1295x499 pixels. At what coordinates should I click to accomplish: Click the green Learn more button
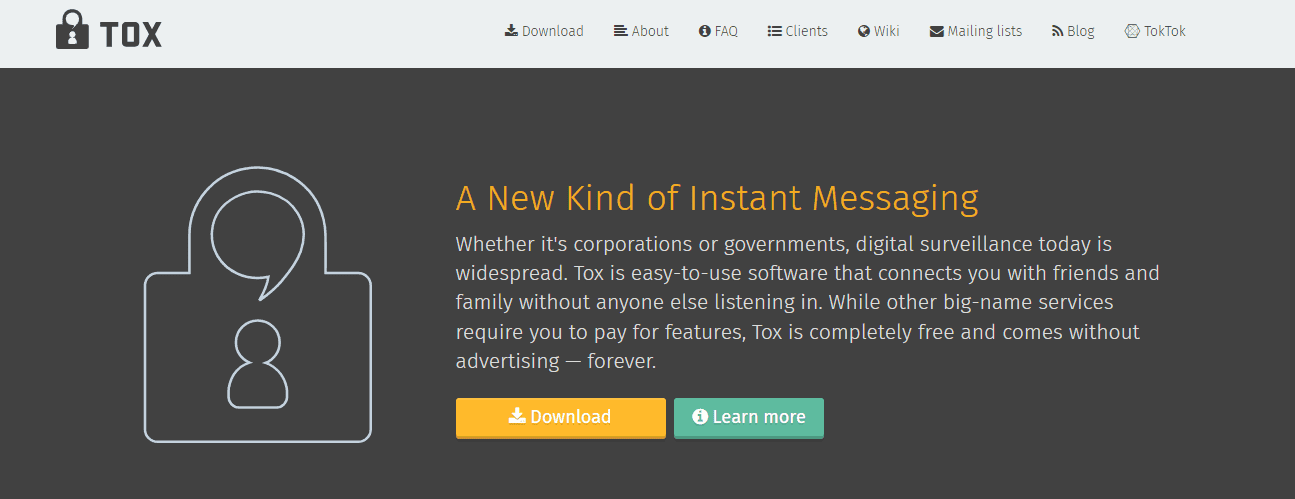click(x=749, y=418)
